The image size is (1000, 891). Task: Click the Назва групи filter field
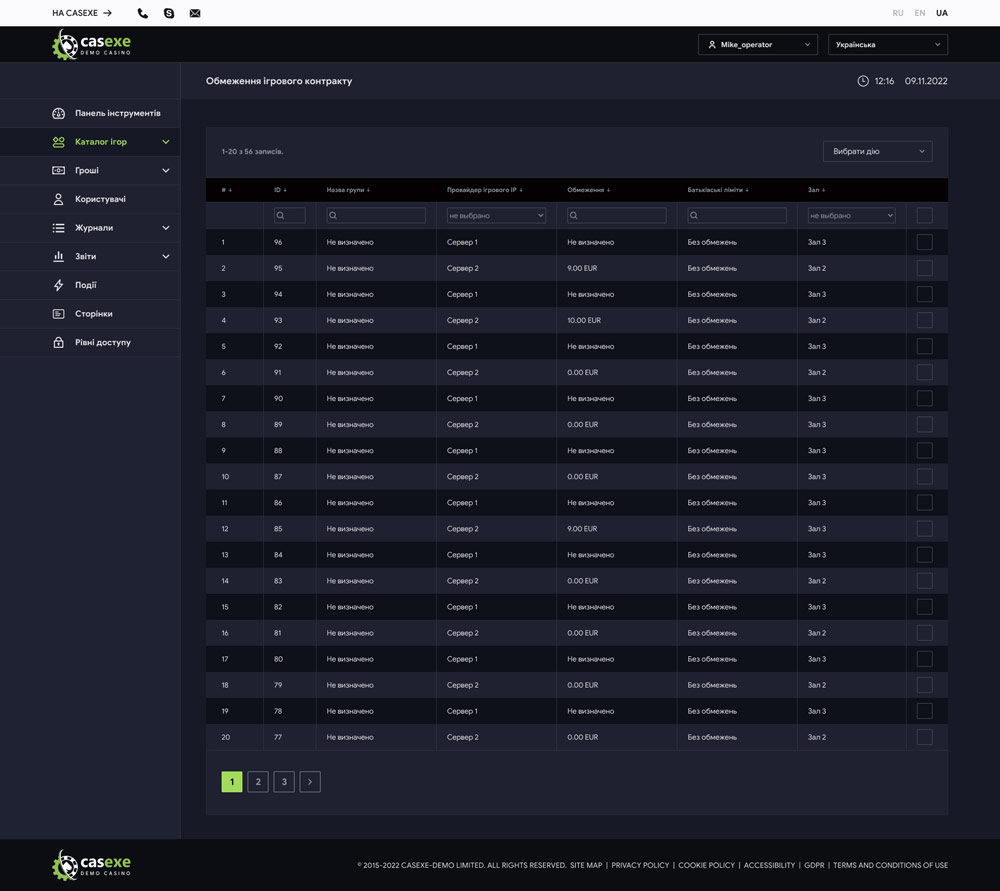(376, 216)
